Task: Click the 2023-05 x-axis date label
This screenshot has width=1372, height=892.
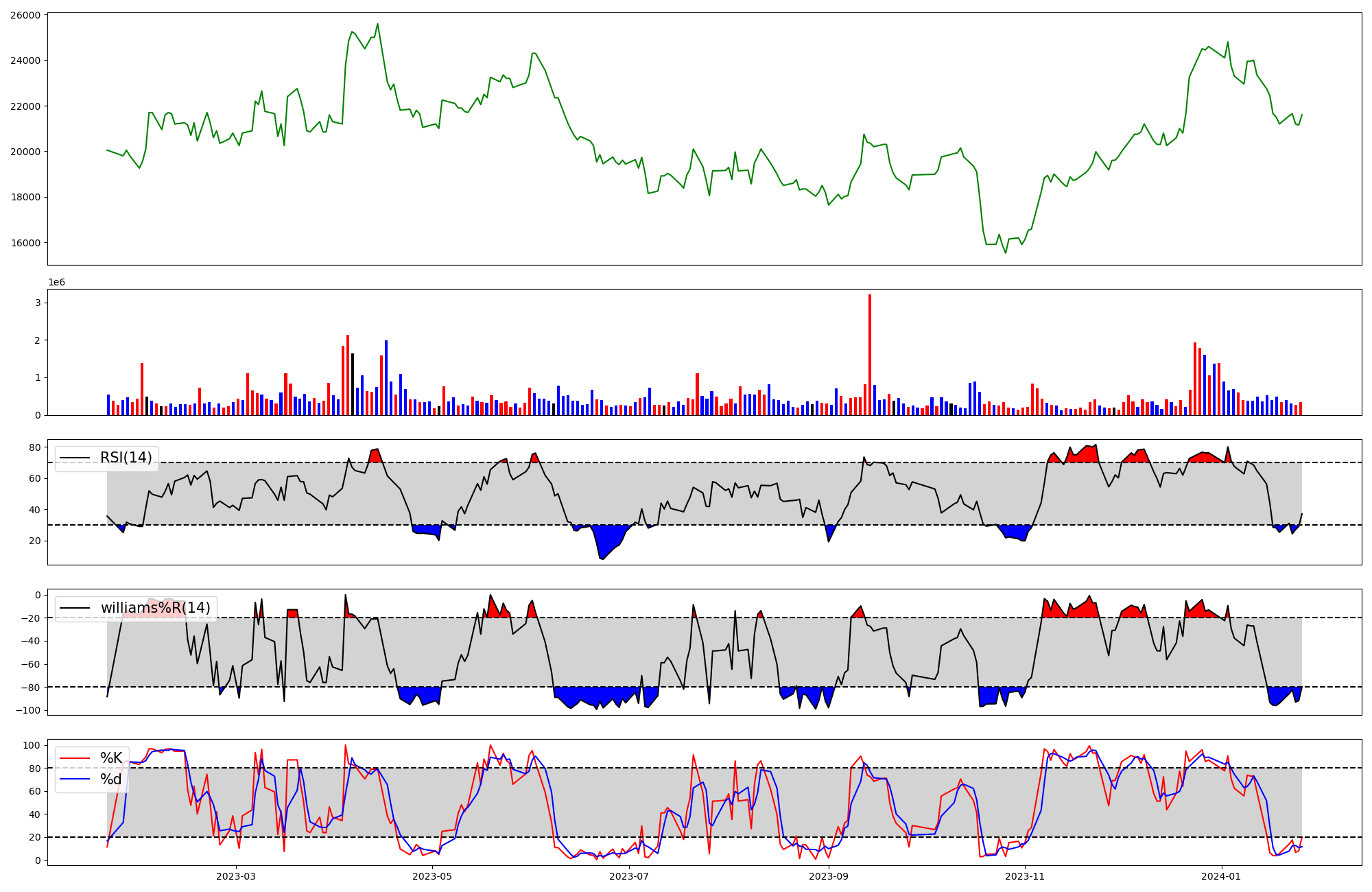Action: pyautogui.click(x=432, y=876)
